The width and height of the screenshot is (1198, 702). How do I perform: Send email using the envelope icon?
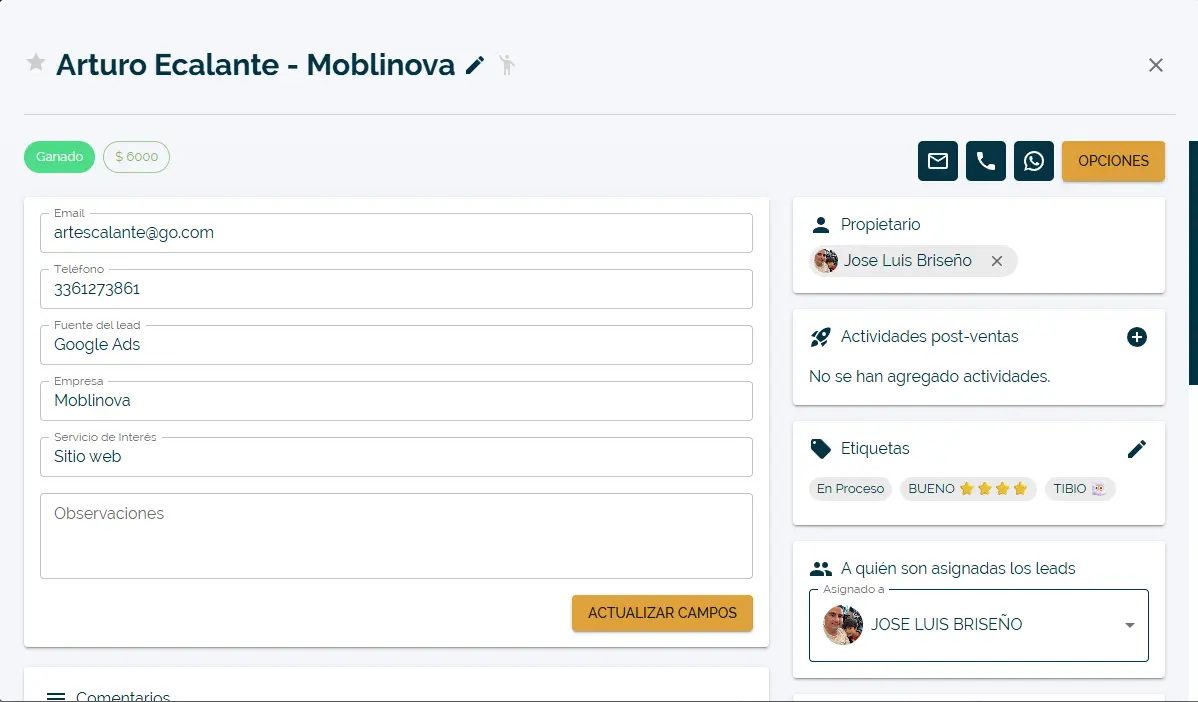click(x=938, y=161)
